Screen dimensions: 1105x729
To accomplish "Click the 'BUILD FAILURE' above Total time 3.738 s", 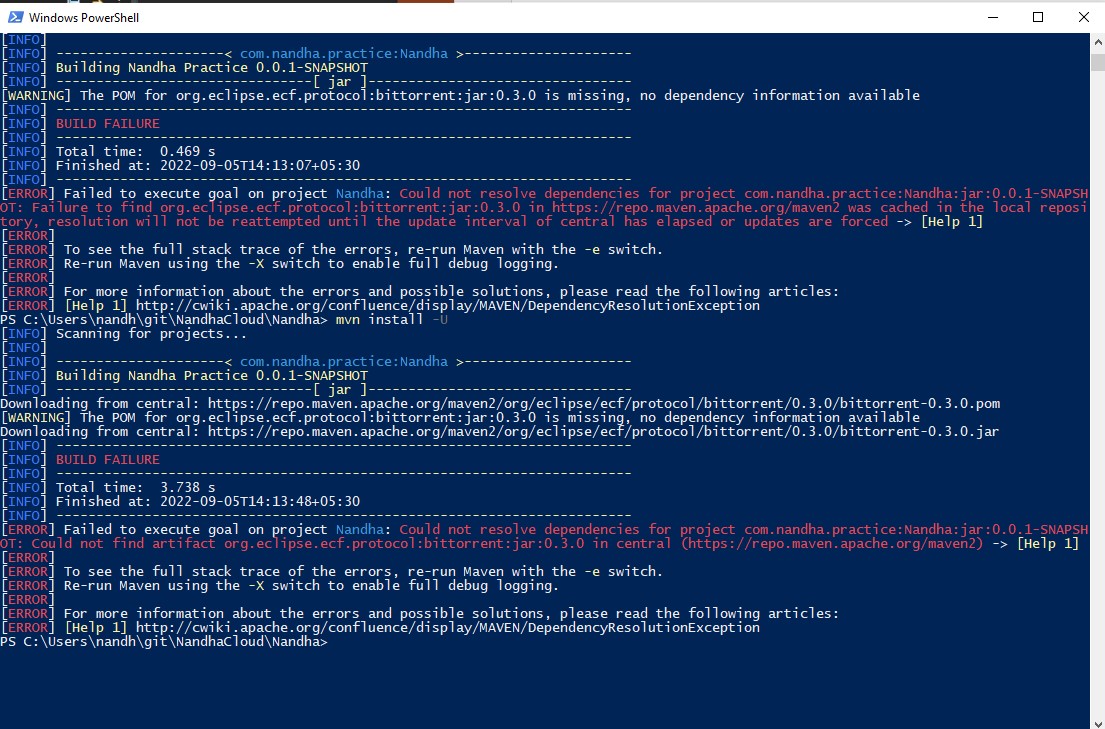I will 108,460.
